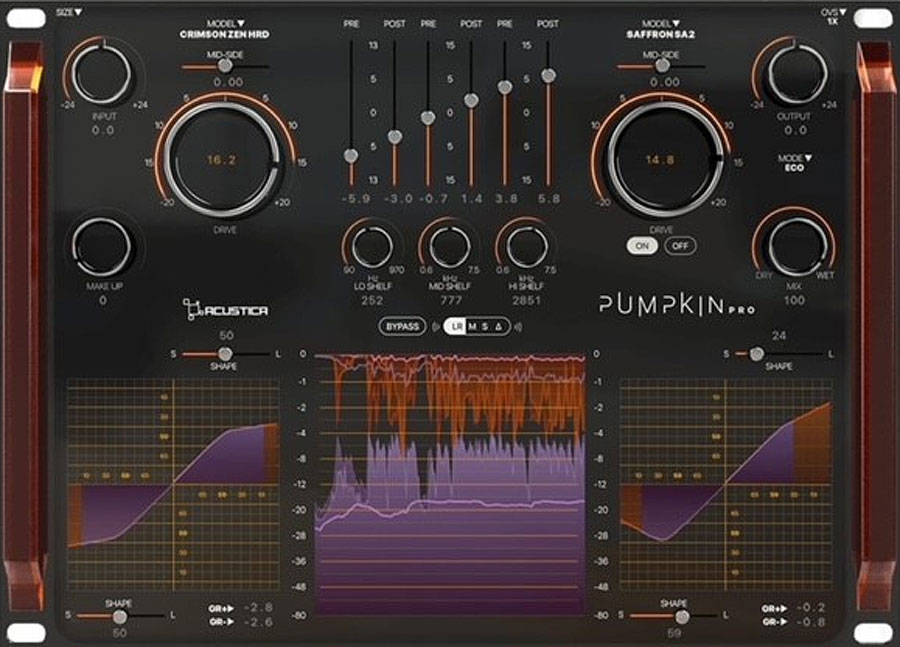
Task: Click the input speaker icon beside BYPASS
Action: pyautogui.click(x=436, y=327)
